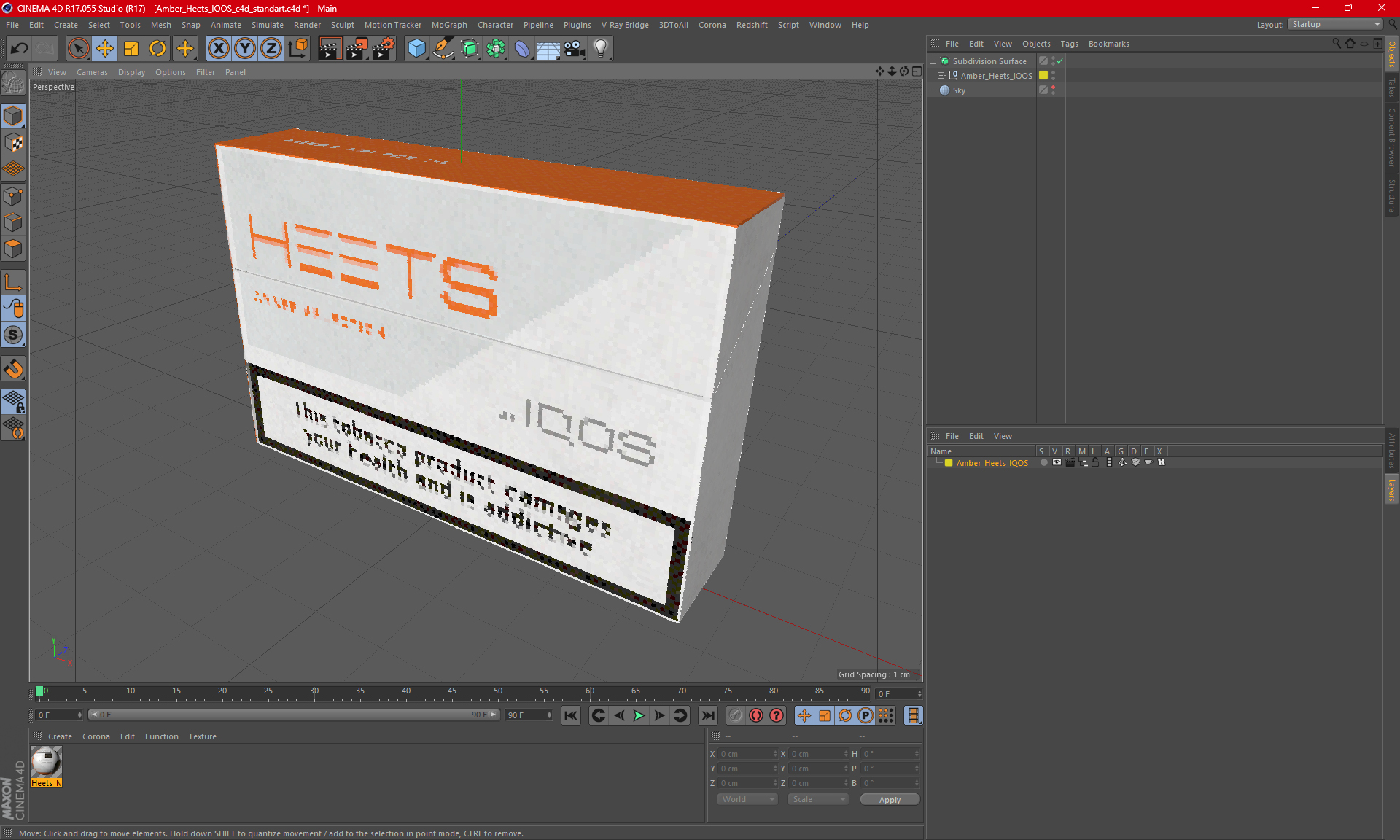Click Make Editable icon in left sidebar
Viewport: 1400px width, 840px height.
coord(13,83)
